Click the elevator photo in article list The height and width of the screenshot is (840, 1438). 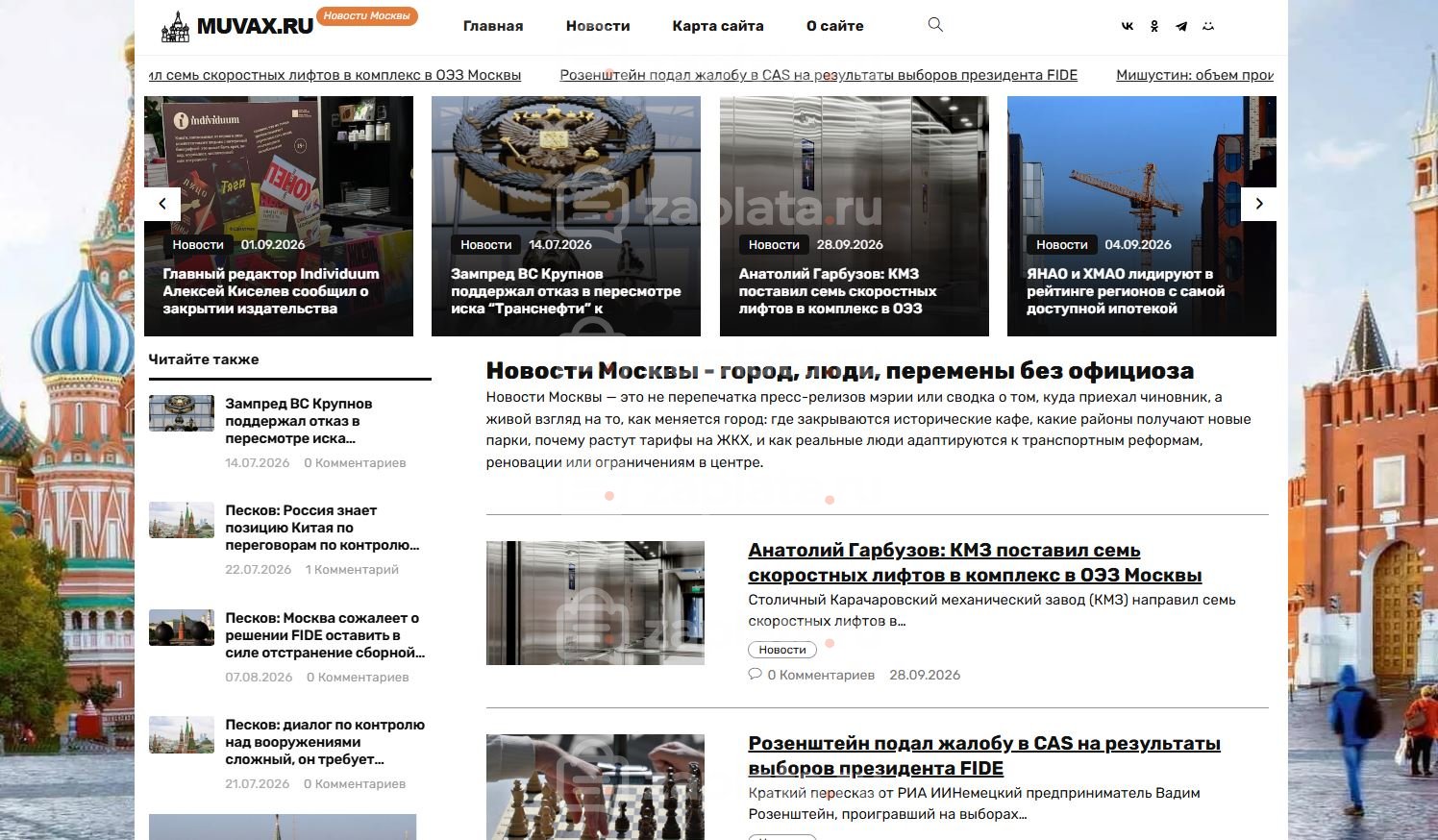(x=595, y=603)
